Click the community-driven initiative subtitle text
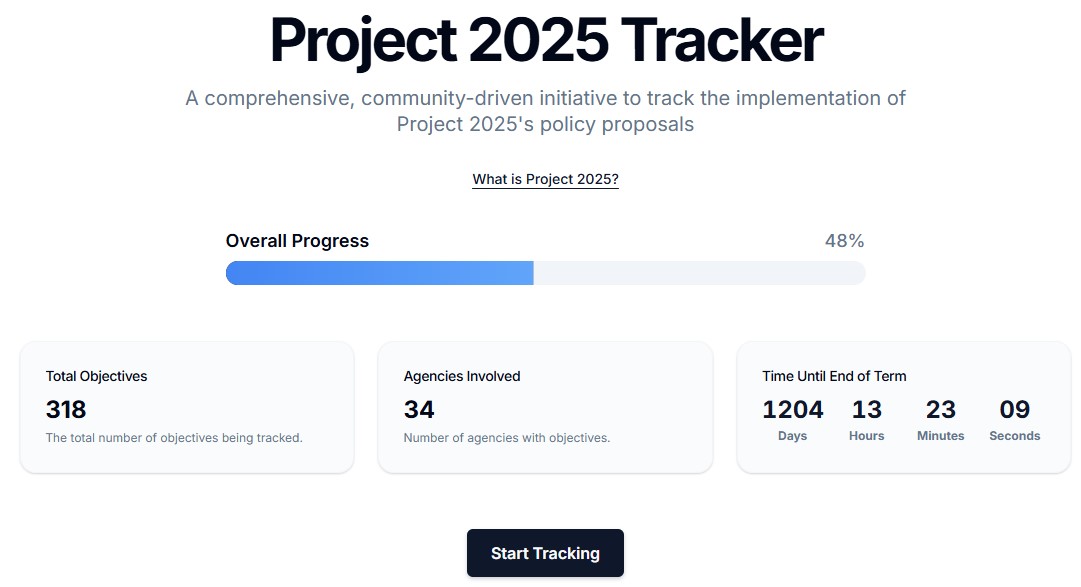 point(545,111)
